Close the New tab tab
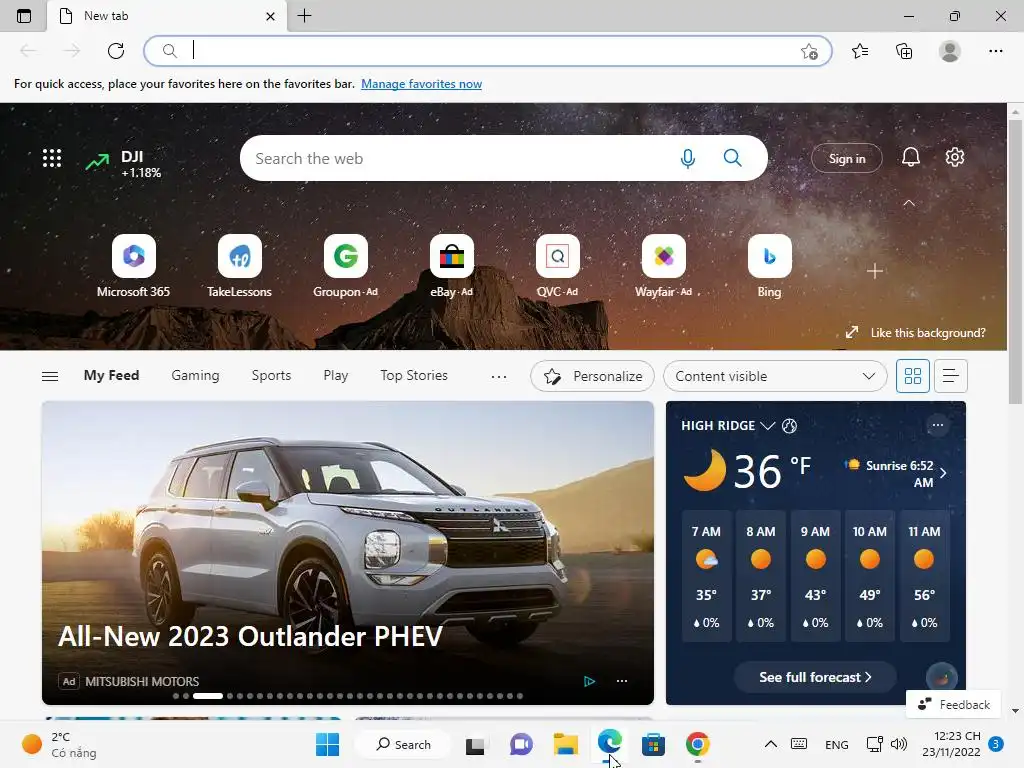Image resolution: width=1024 pixels, height=768 pixels. click(x=270, y=16)
